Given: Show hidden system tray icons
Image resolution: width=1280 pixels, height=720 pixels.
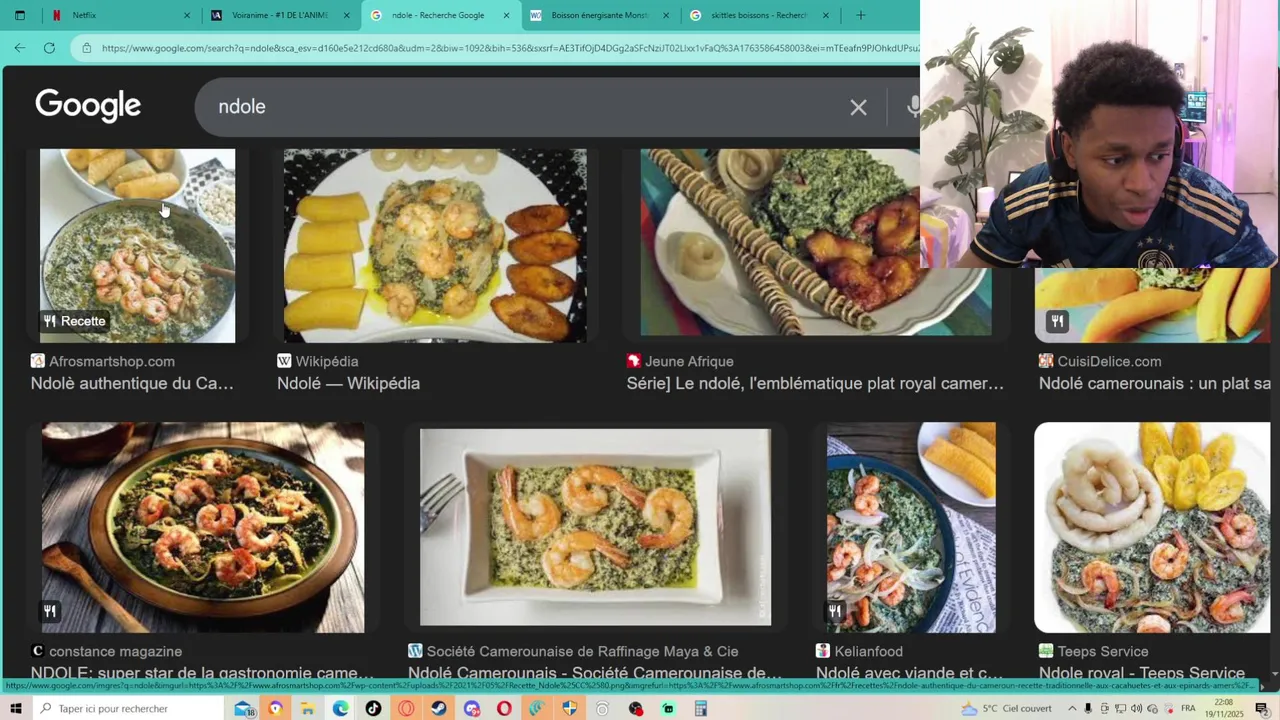Looking at the screenshot, I should pos(1072,709).
